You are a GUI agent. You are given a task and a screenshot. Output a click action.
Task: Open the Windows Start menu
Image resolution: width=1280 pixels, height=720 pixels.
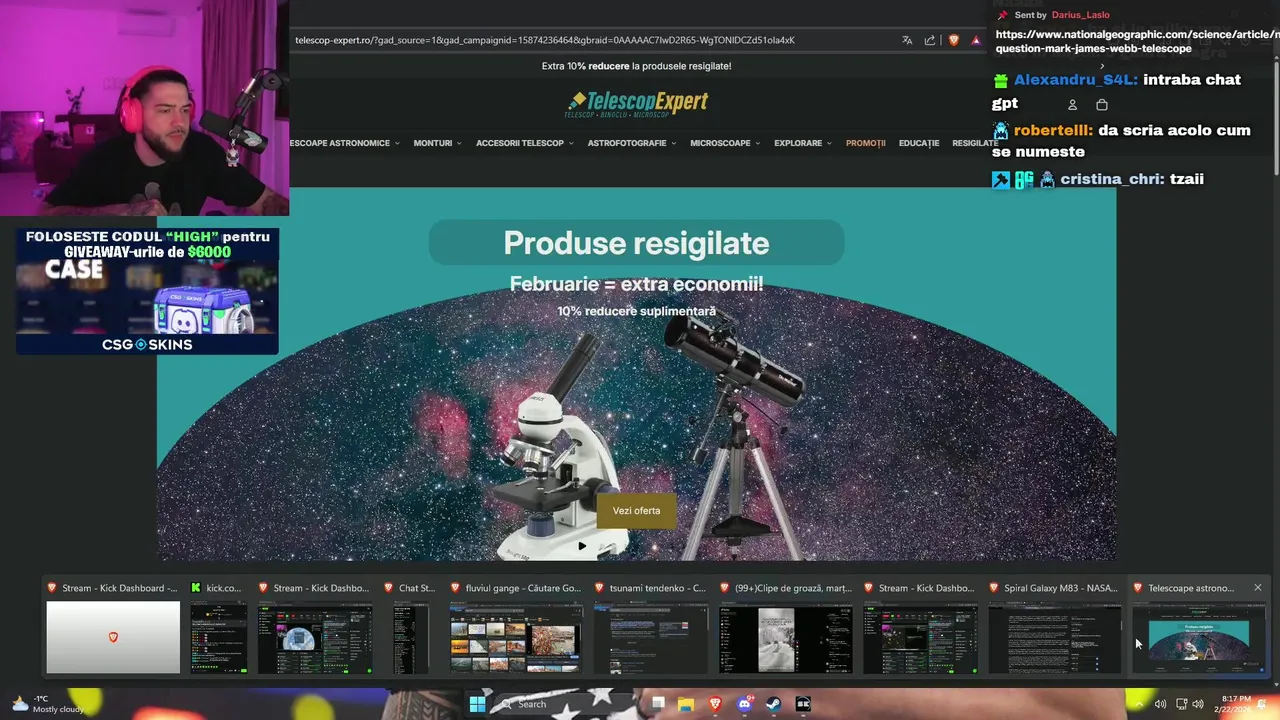point(477,704)
